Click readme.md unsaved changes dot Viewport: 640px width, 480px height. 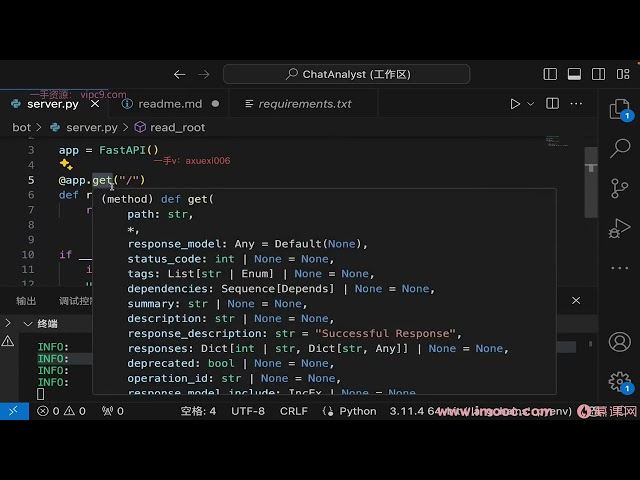tap(215, 104)
